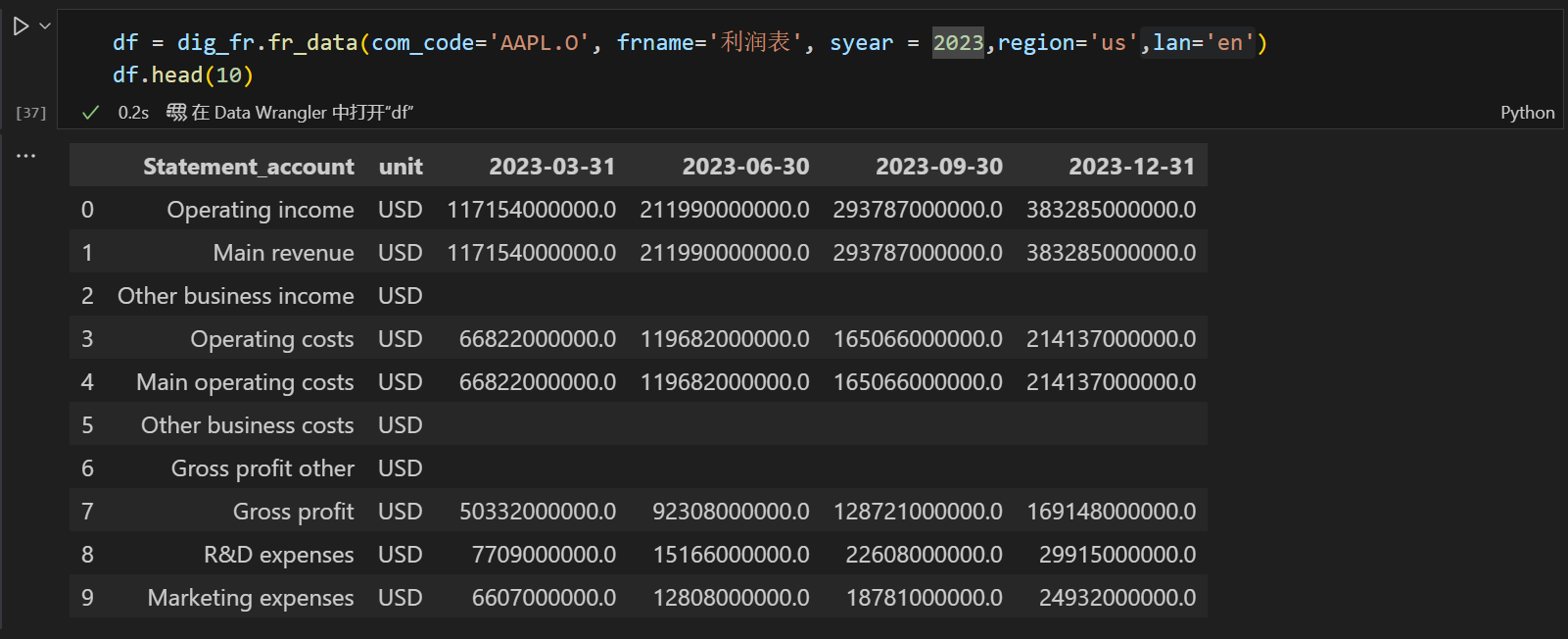
Task: Run the notebook cell with play button
Action: (21, 26)
